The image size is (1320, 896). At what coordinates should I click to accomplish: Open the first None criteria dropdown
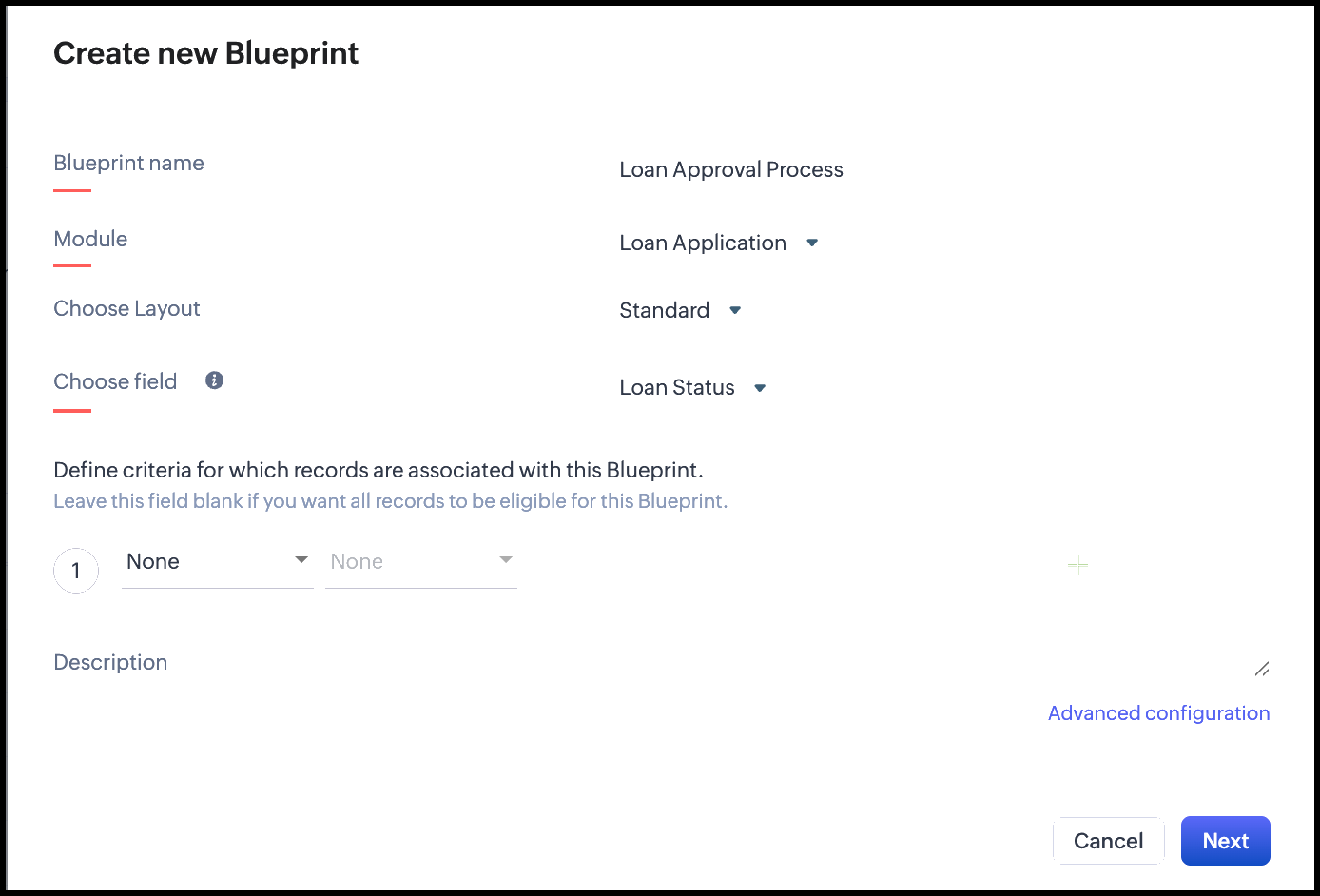(x=218, y=562)
